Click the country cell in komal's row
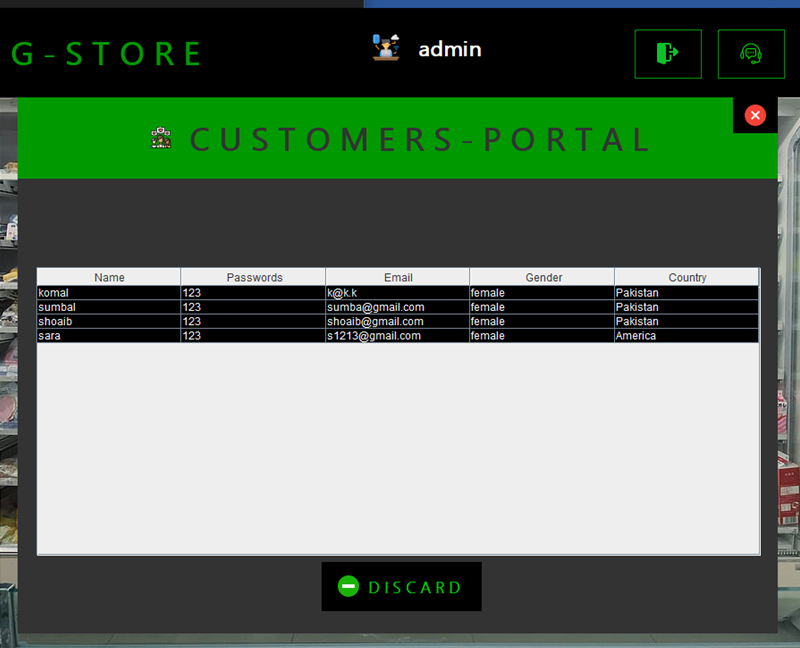This screenshot has height=648, width=800. click(x=687, y=293)
